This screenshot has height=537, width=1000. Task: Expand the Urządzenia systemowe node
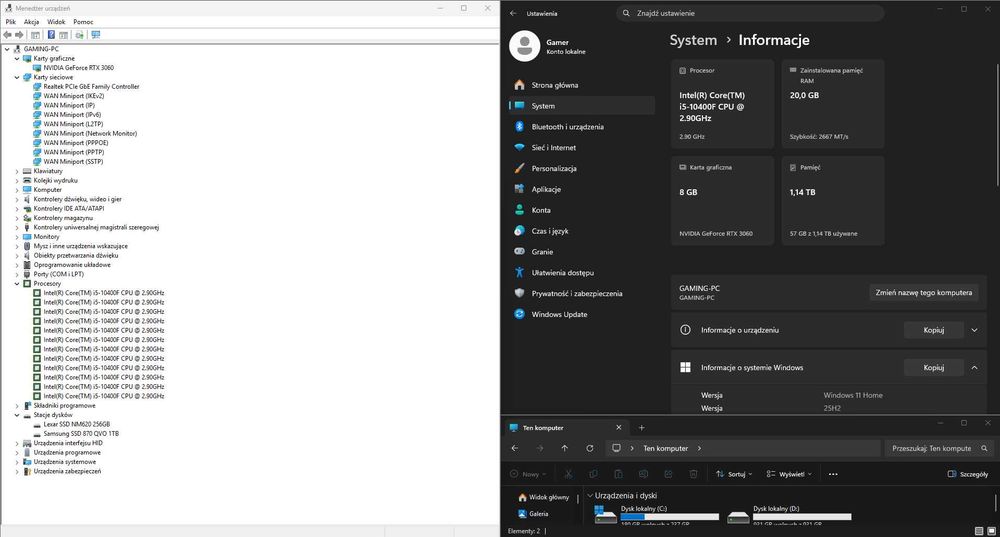(x=17, y=462)
